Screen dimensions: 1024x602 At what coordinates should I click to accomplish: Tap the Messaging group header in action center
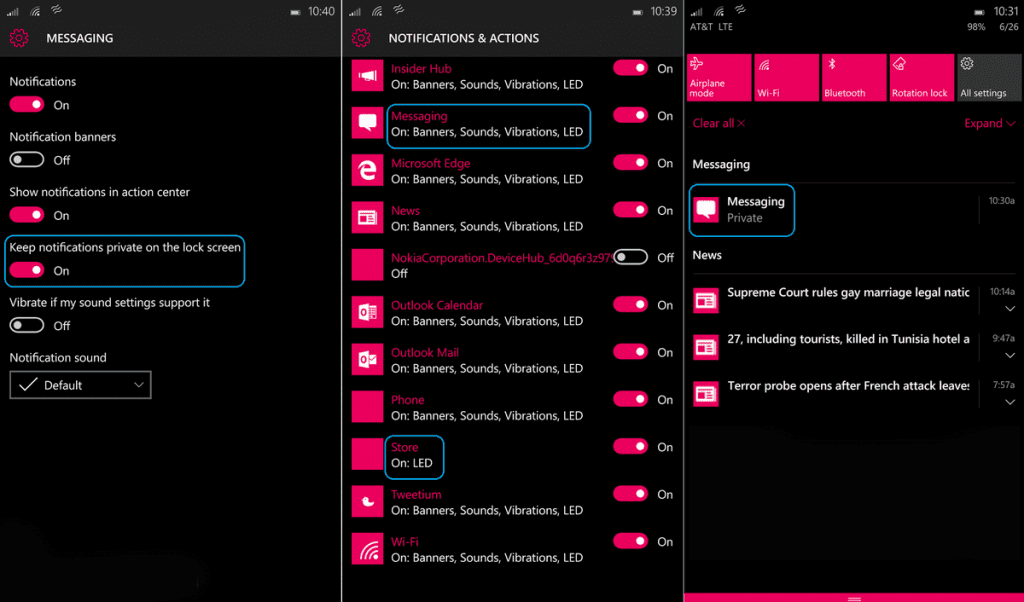(x=721, y=165)
